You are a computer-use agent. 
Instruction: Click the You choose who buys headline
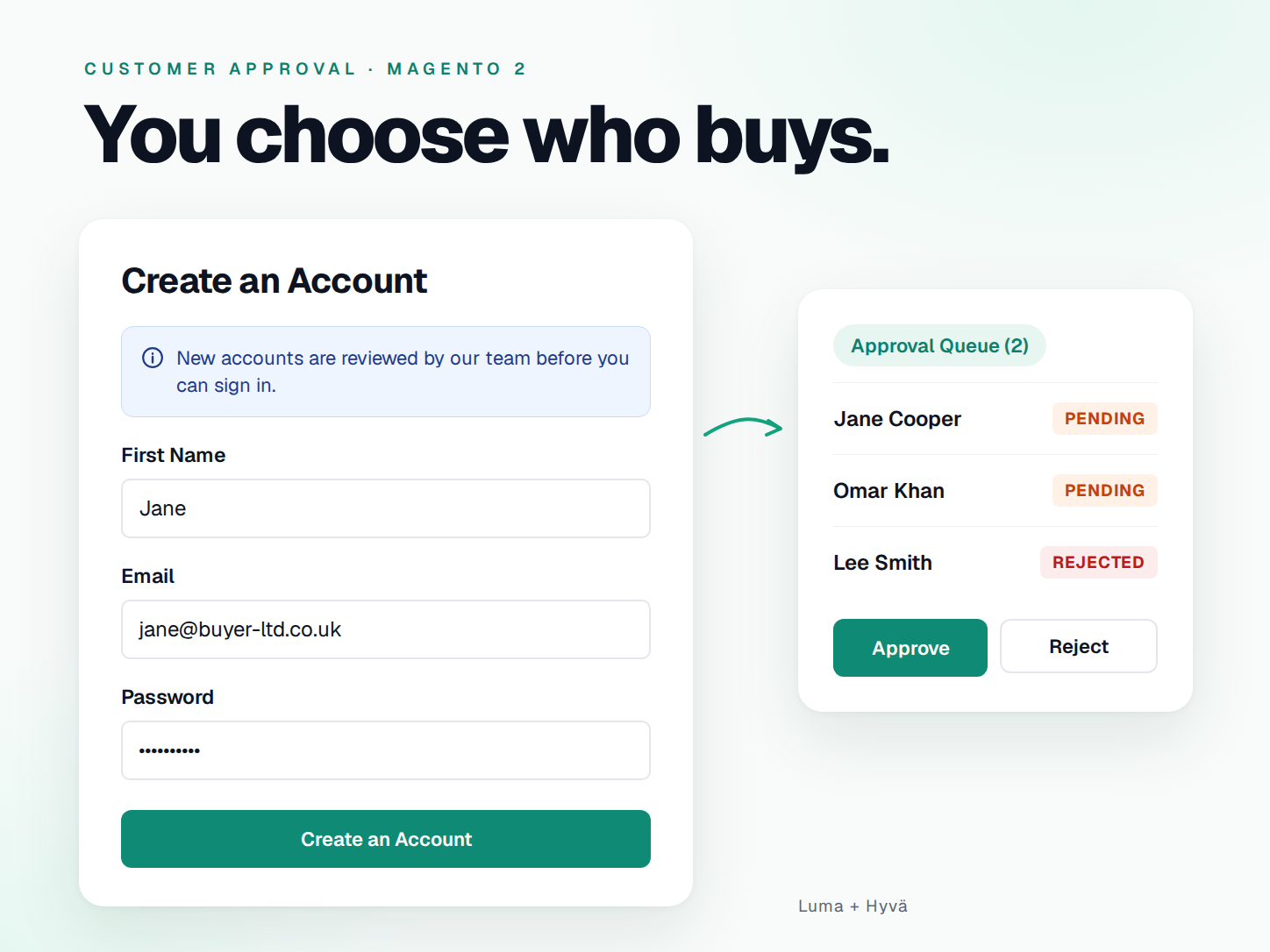(x=487, y=135)
